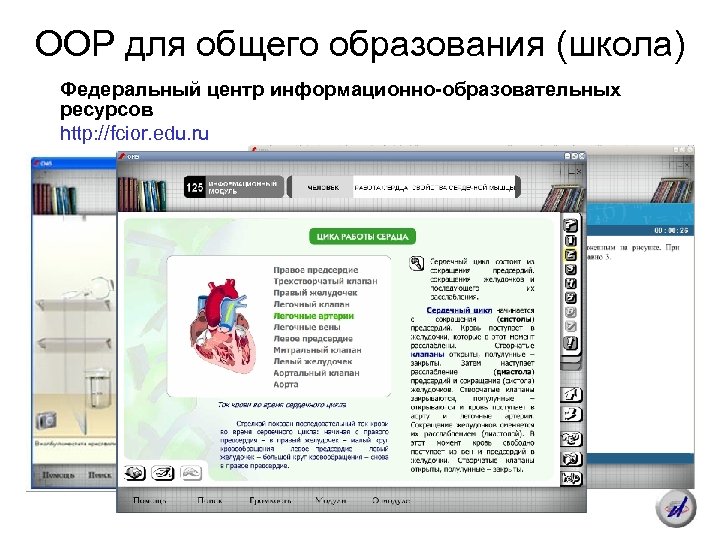Viewport: 720px width, 540px height.
Task: Follow the 'клапаны' link in the text
Action: tap(427, 354)
